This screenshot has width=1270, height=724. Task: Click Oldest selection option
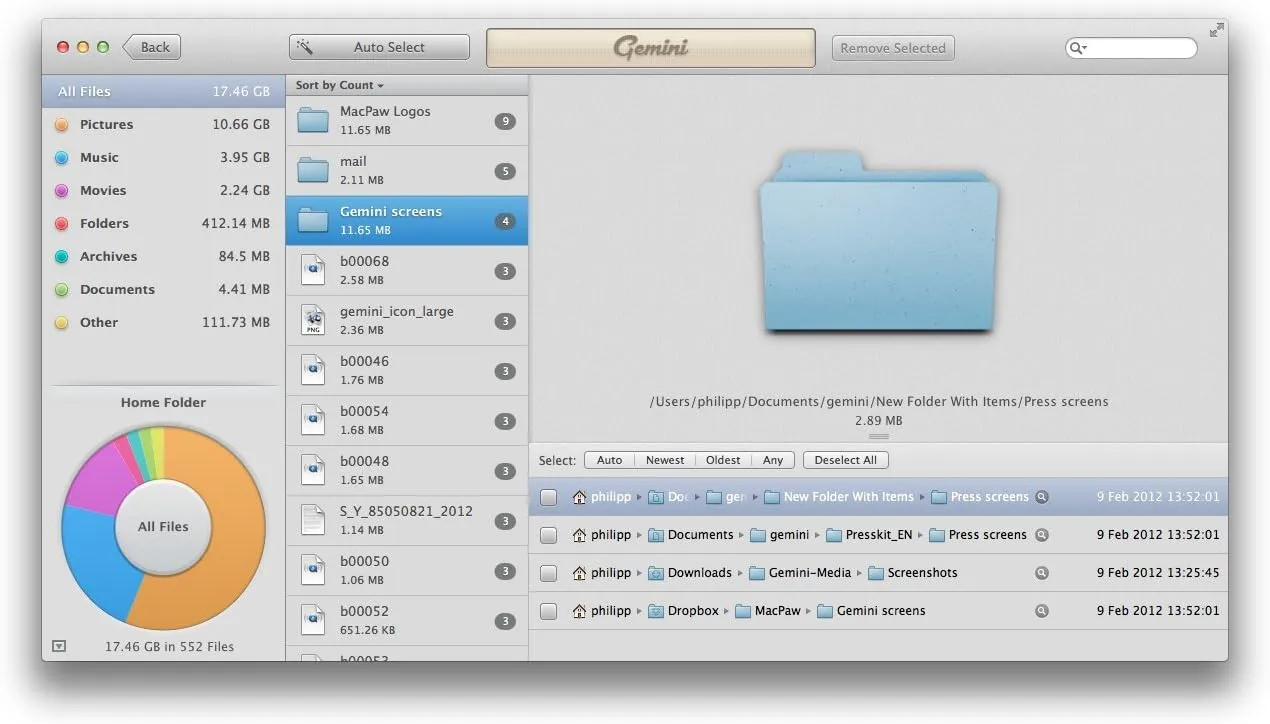723,460
